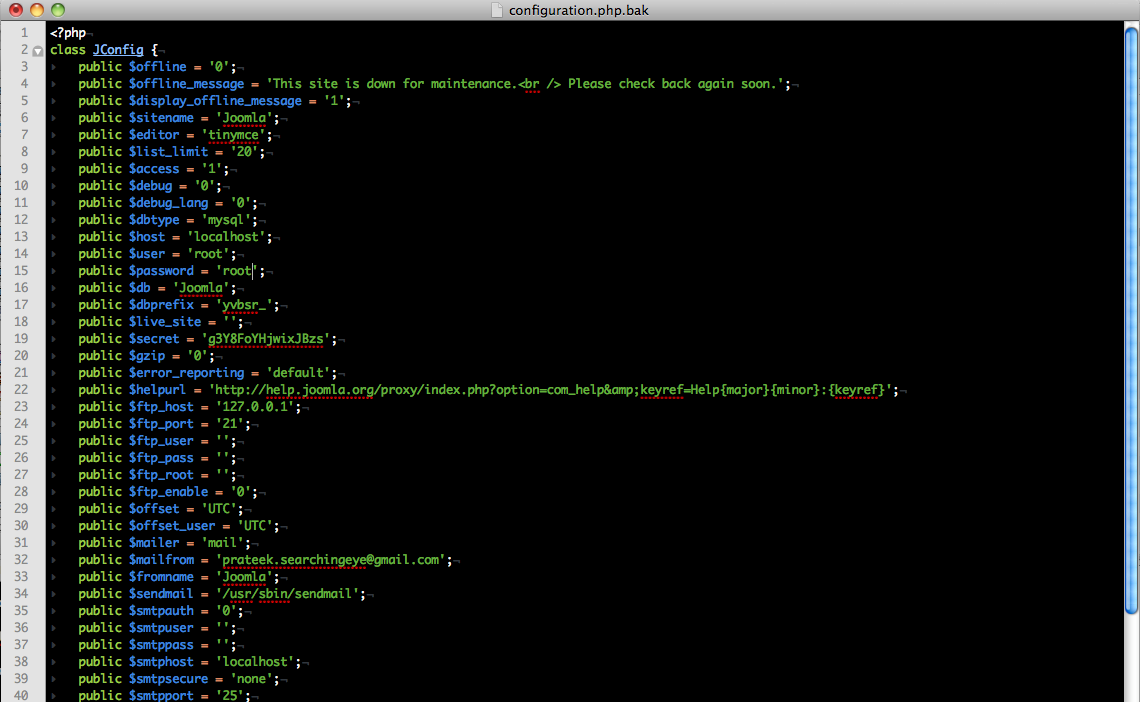Click the $db variable on line 16
Image resolution: width=1140 pixels, height=702 pixels.
[x=140, y=288]
